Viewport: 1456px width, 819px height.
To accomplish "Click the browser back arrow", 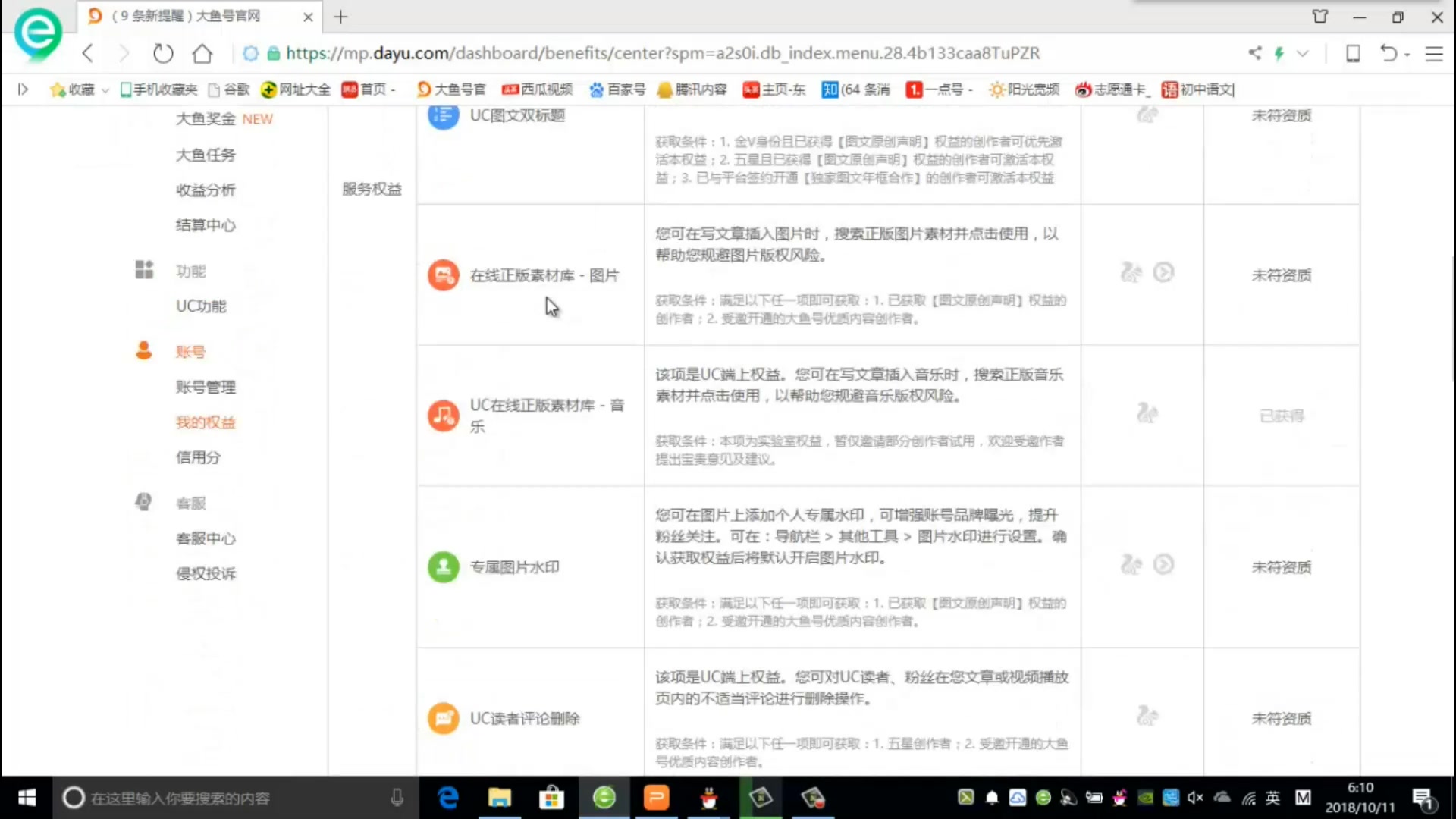I will tap(88, 53).
